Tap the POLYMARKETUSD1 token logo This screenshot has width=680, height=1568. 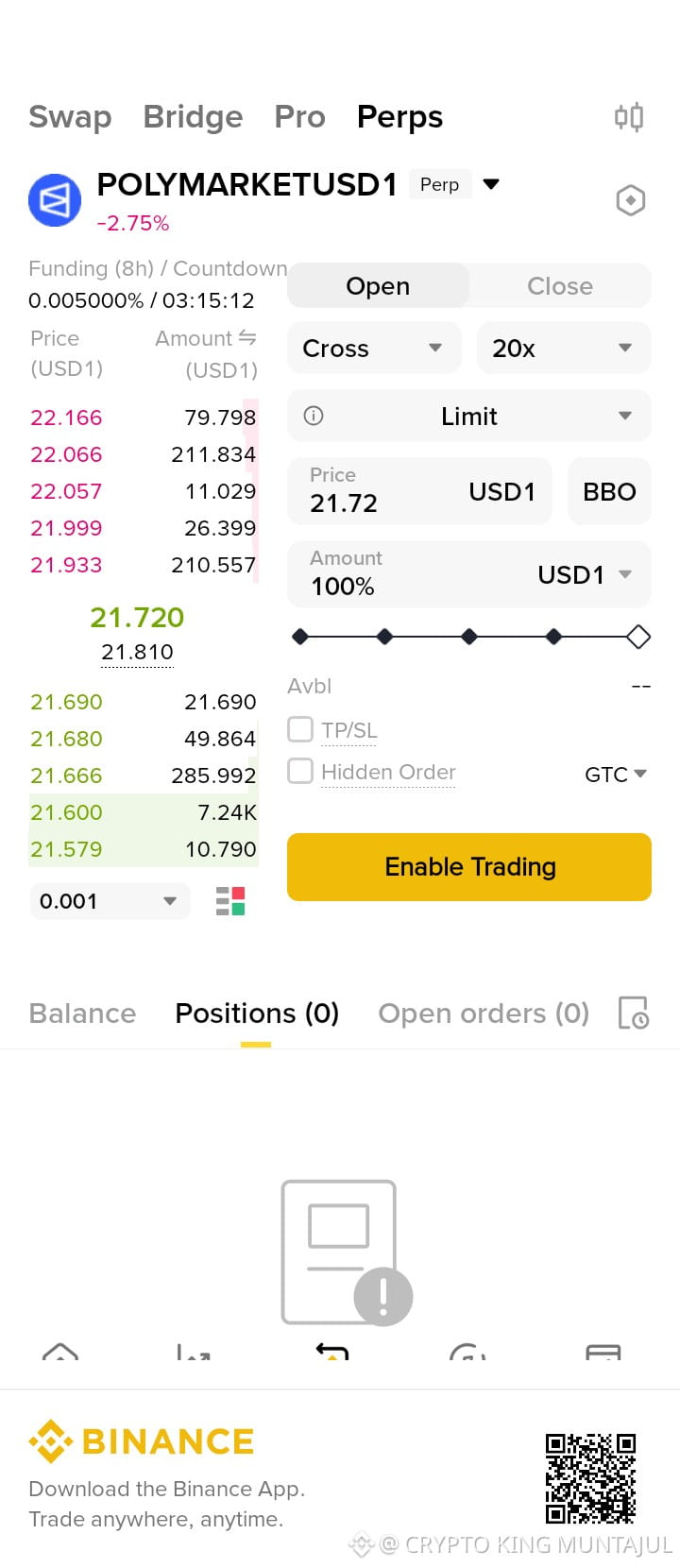click(x=55, y=200)
